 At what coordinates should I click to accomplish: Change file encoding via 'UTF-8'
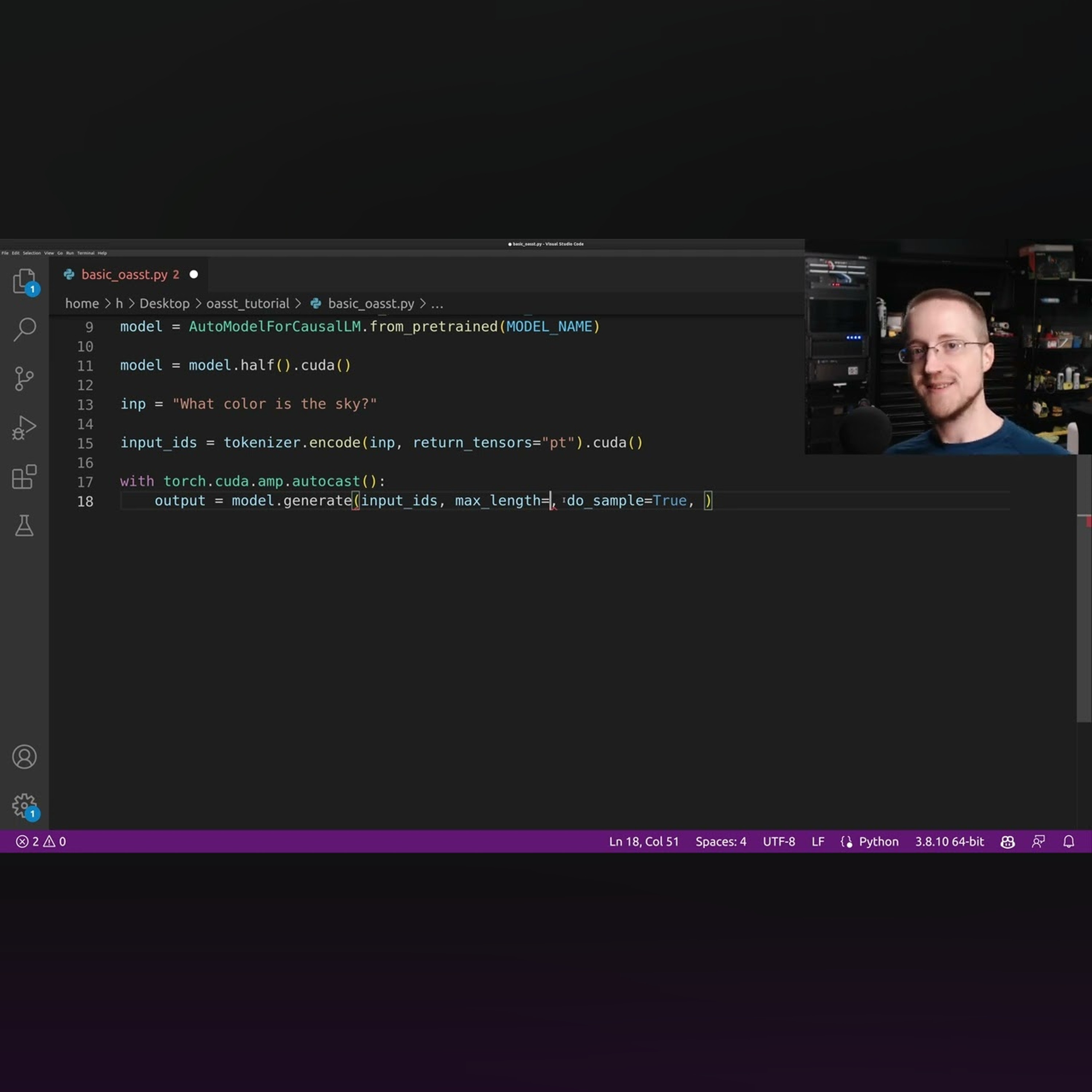pyautogui.click(x=779, y=842)
